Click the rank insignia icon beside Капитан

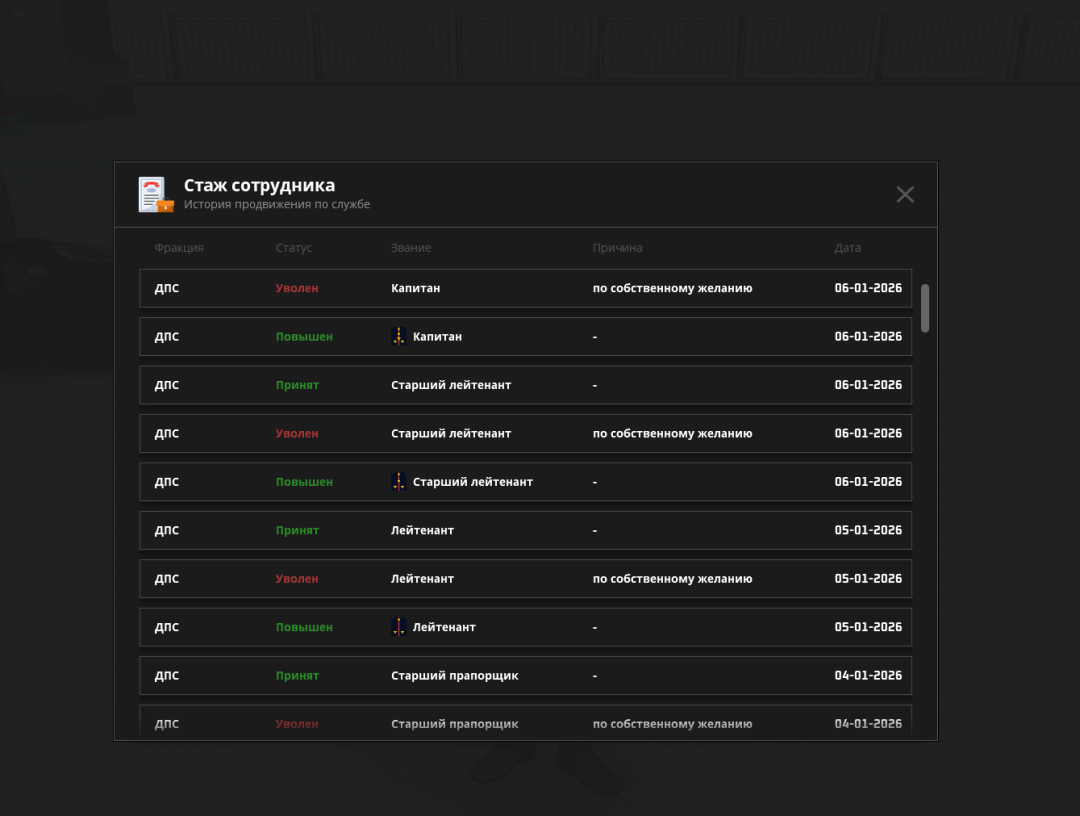click(398, 337)
